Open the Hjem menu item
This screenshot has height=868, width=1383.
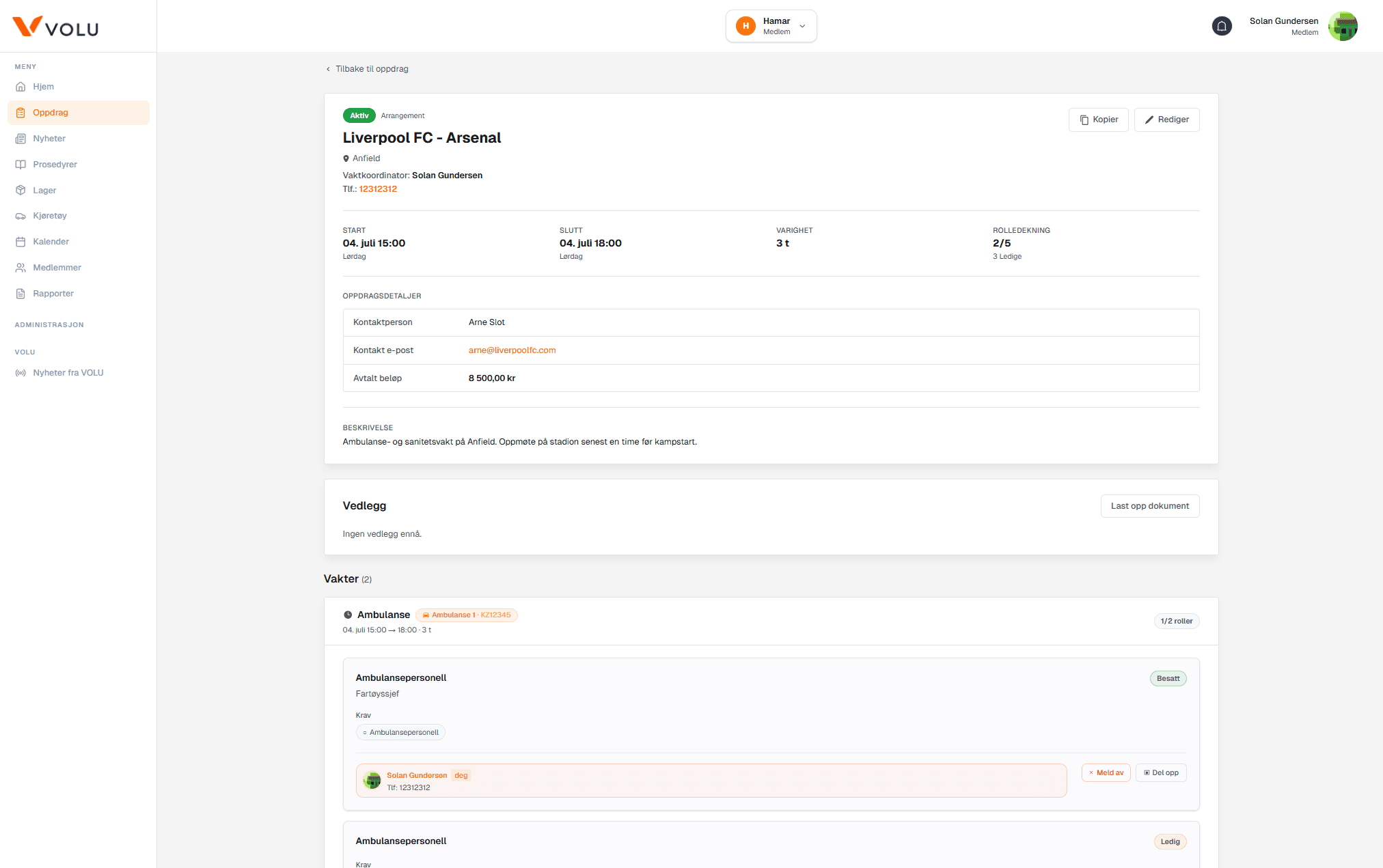point(79,87)
